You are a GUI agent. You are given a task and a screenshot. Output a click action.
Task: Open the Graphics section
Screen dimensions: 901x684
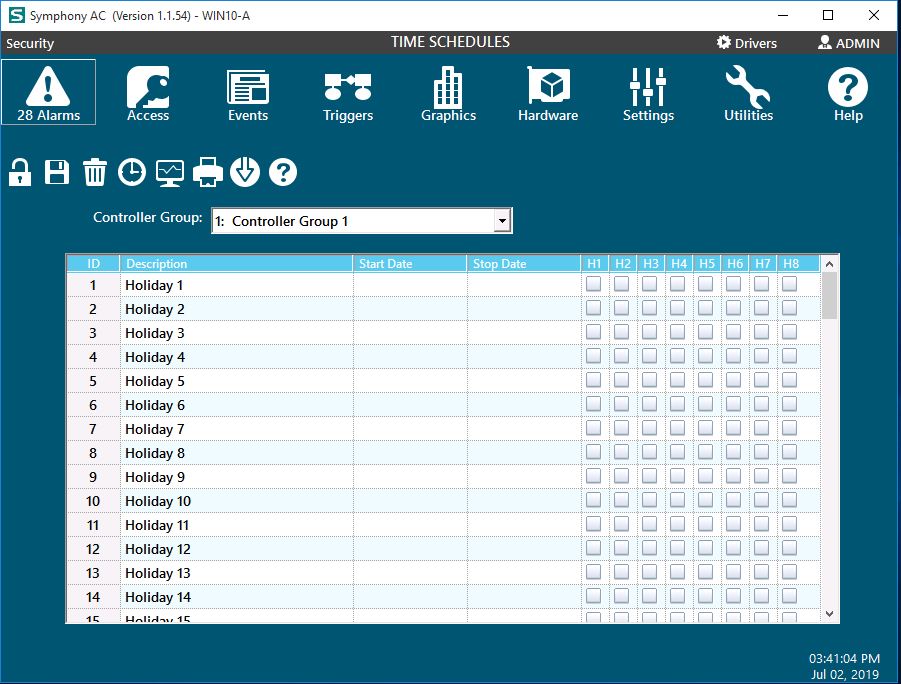tap(448, 94)
